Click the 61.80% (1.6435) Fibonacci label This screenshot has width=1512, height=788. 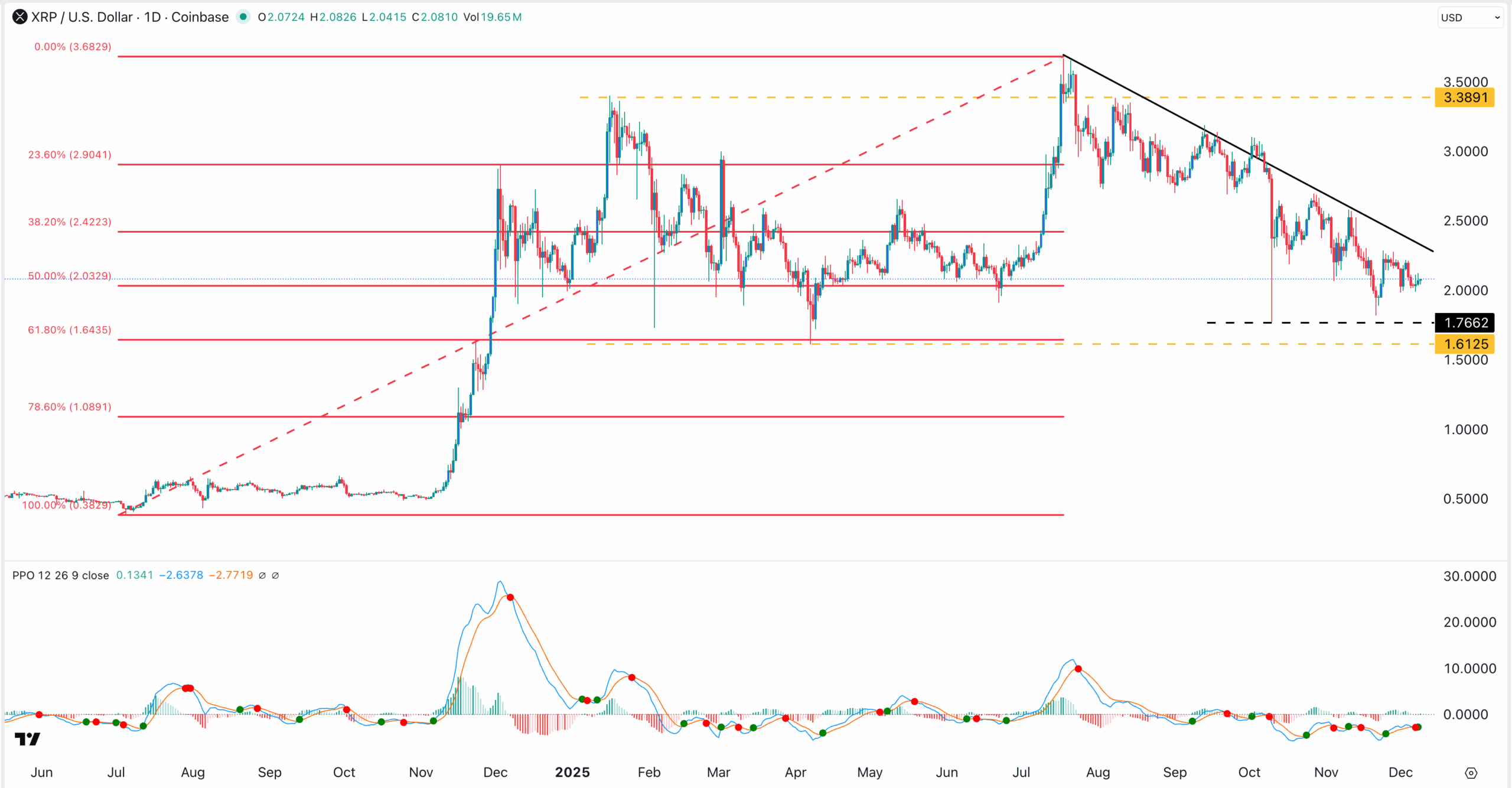[x=70, y=330]
